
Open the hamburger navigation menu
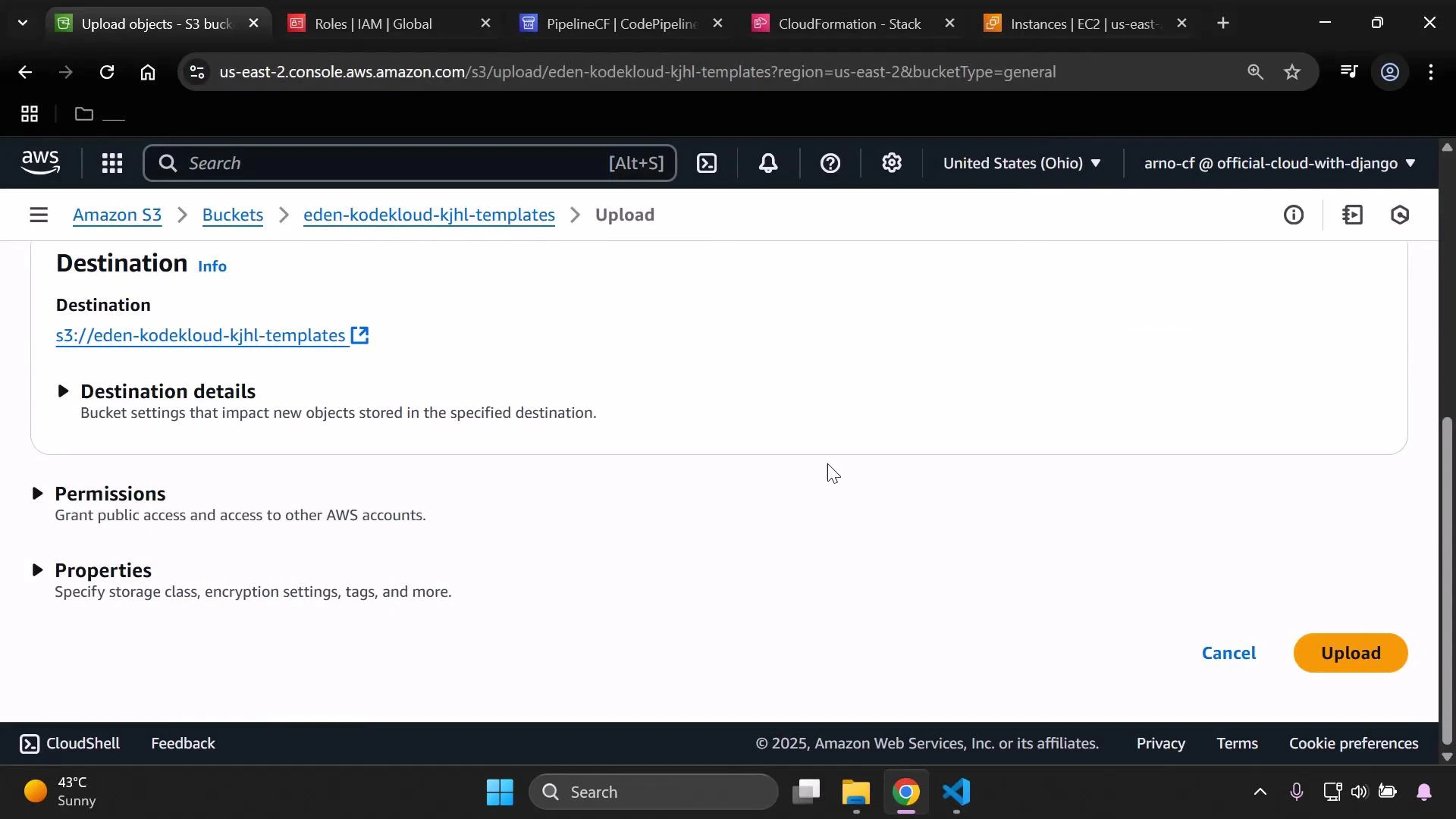click(39, 215)
